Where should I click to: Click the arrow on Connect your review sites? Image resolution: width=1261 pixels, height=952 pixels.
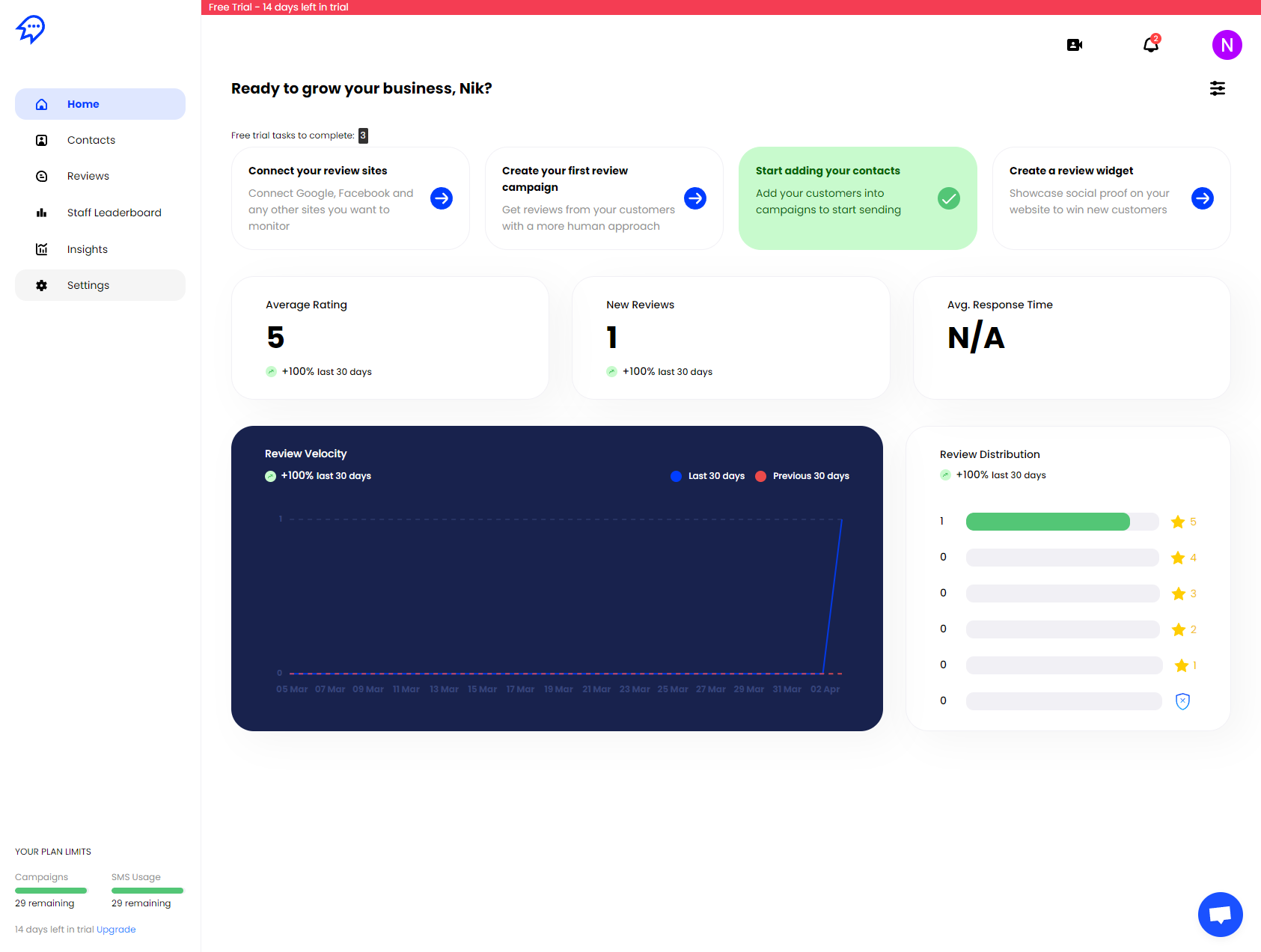click(x=442, y=198)
